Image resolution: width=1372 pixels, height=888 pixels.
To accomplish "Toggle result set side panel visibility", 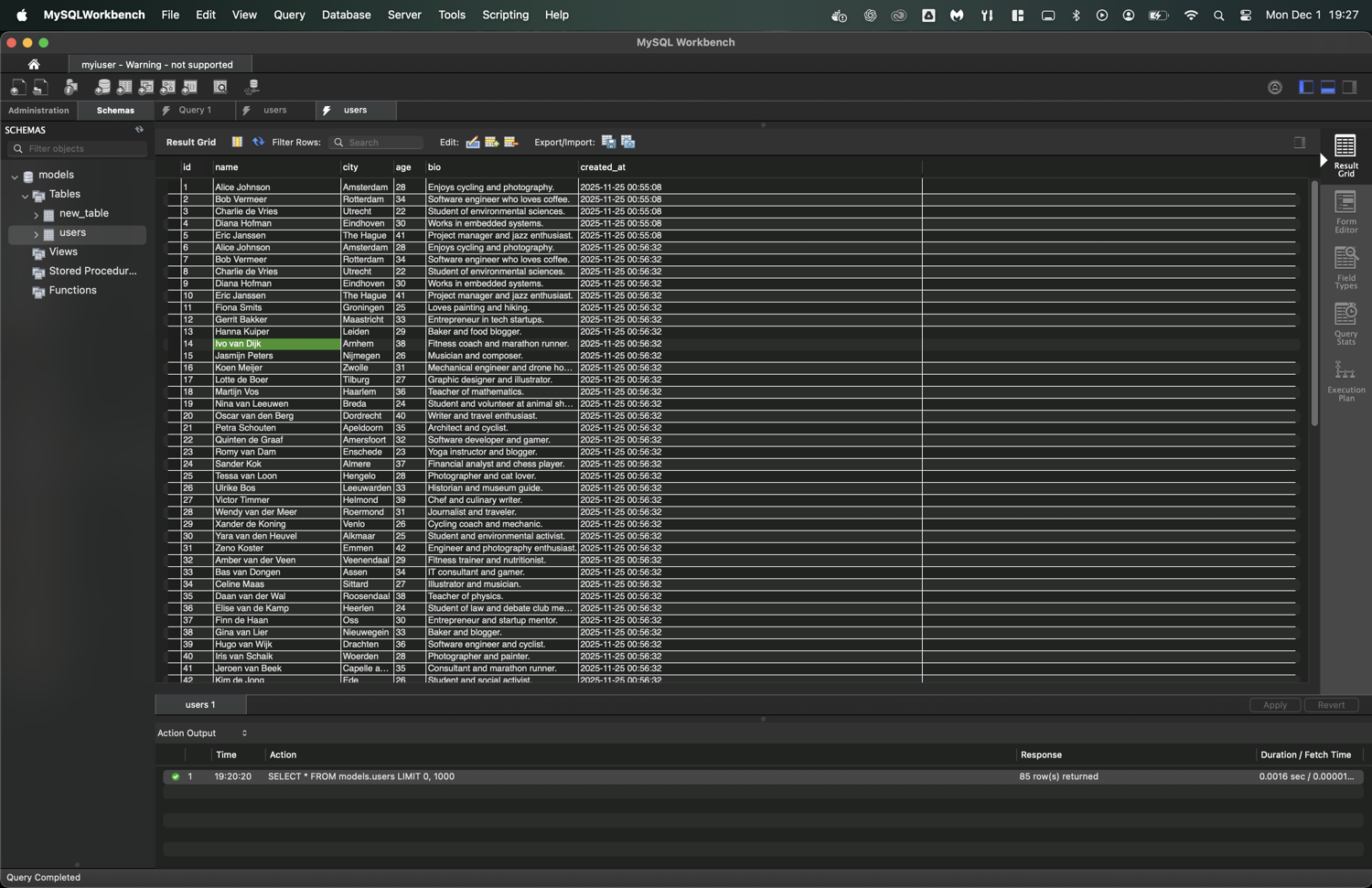I will pos(1300,142).
